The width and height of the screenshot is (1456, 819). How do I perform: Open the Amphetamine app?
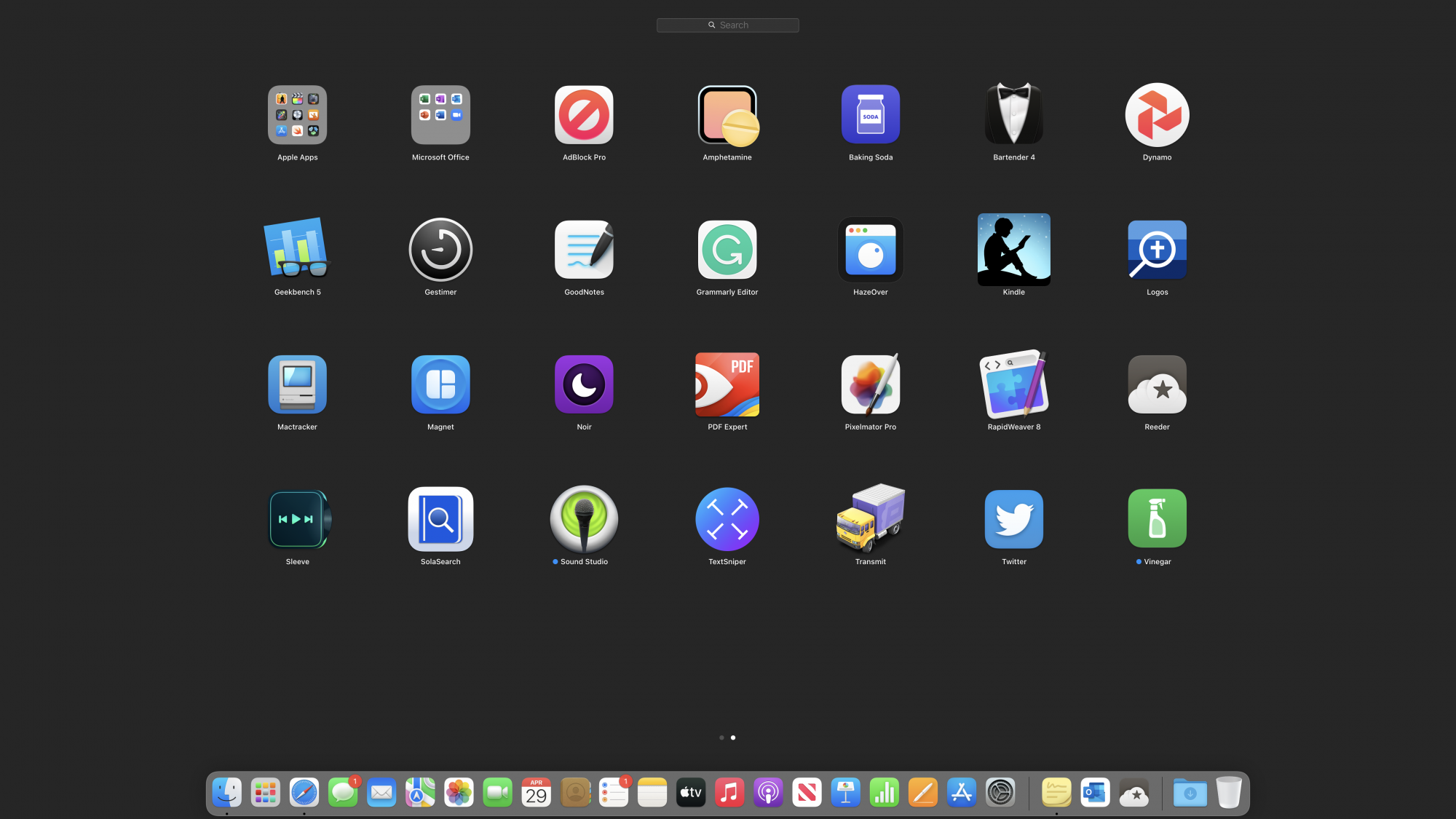727,116
